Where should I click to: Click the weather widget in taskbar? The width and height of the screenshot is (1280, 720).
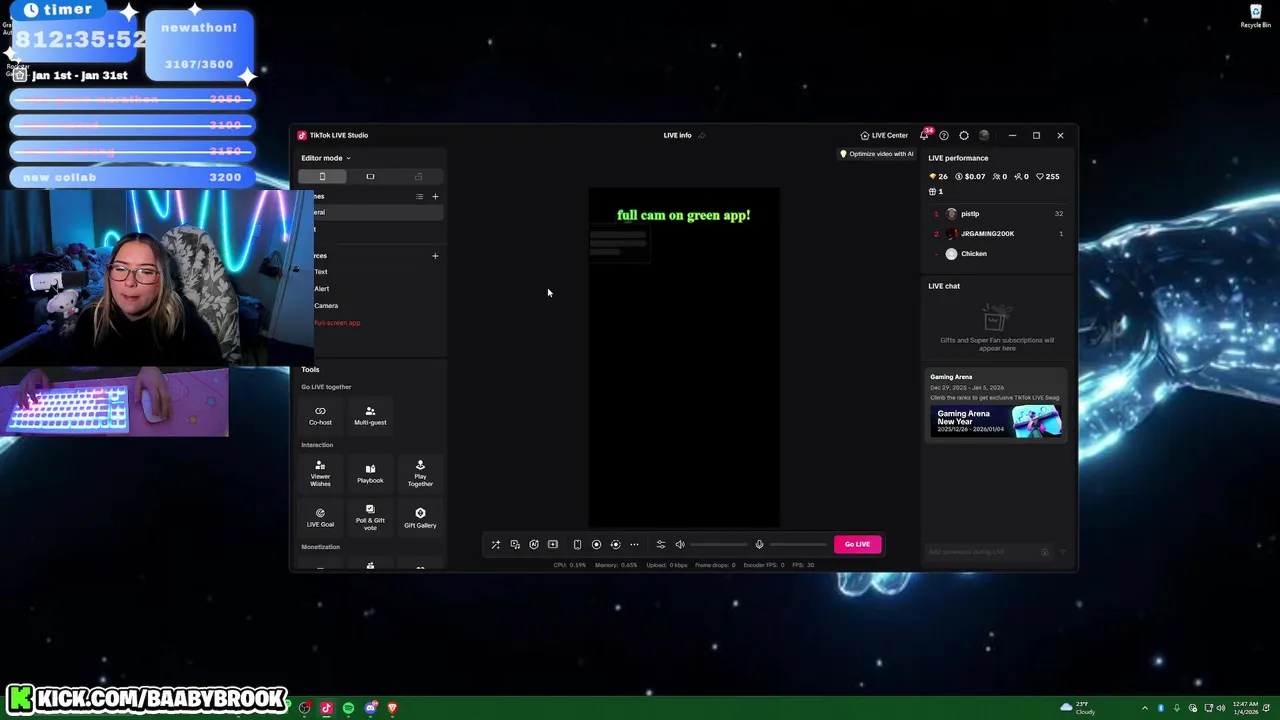coord(1078,708)
